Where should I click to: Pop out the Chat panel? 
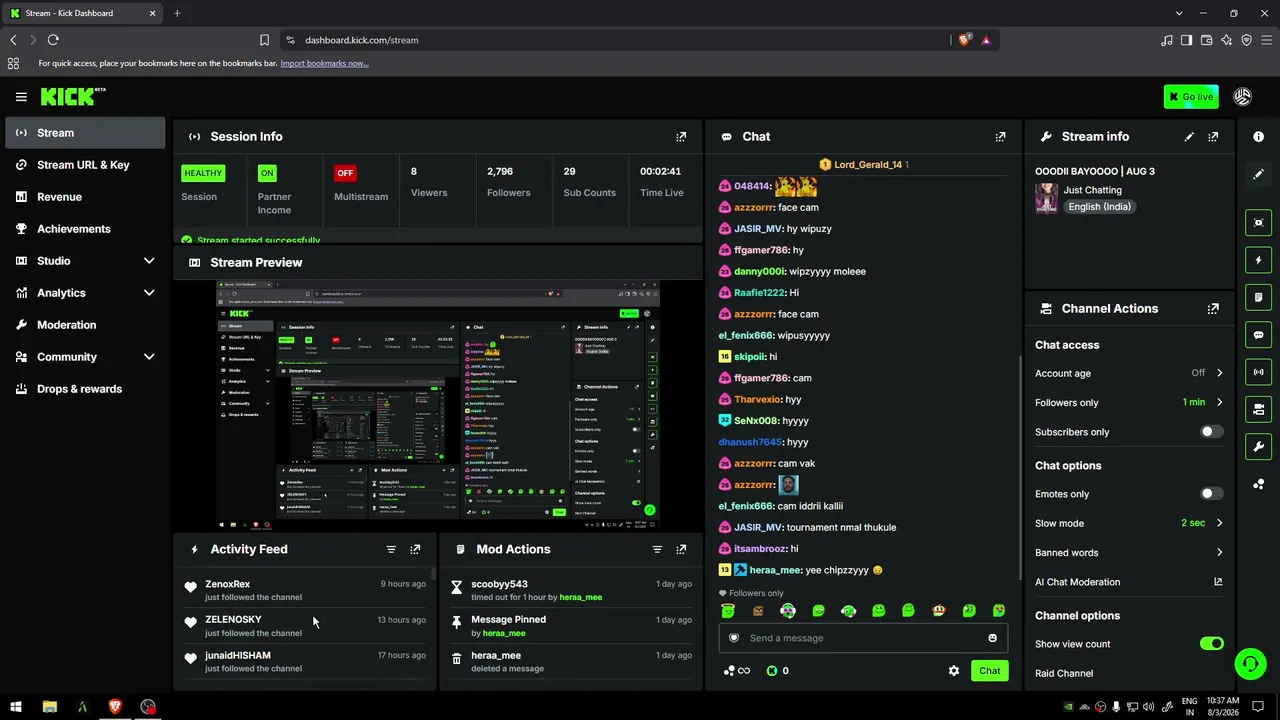(x=1000, y=137)
